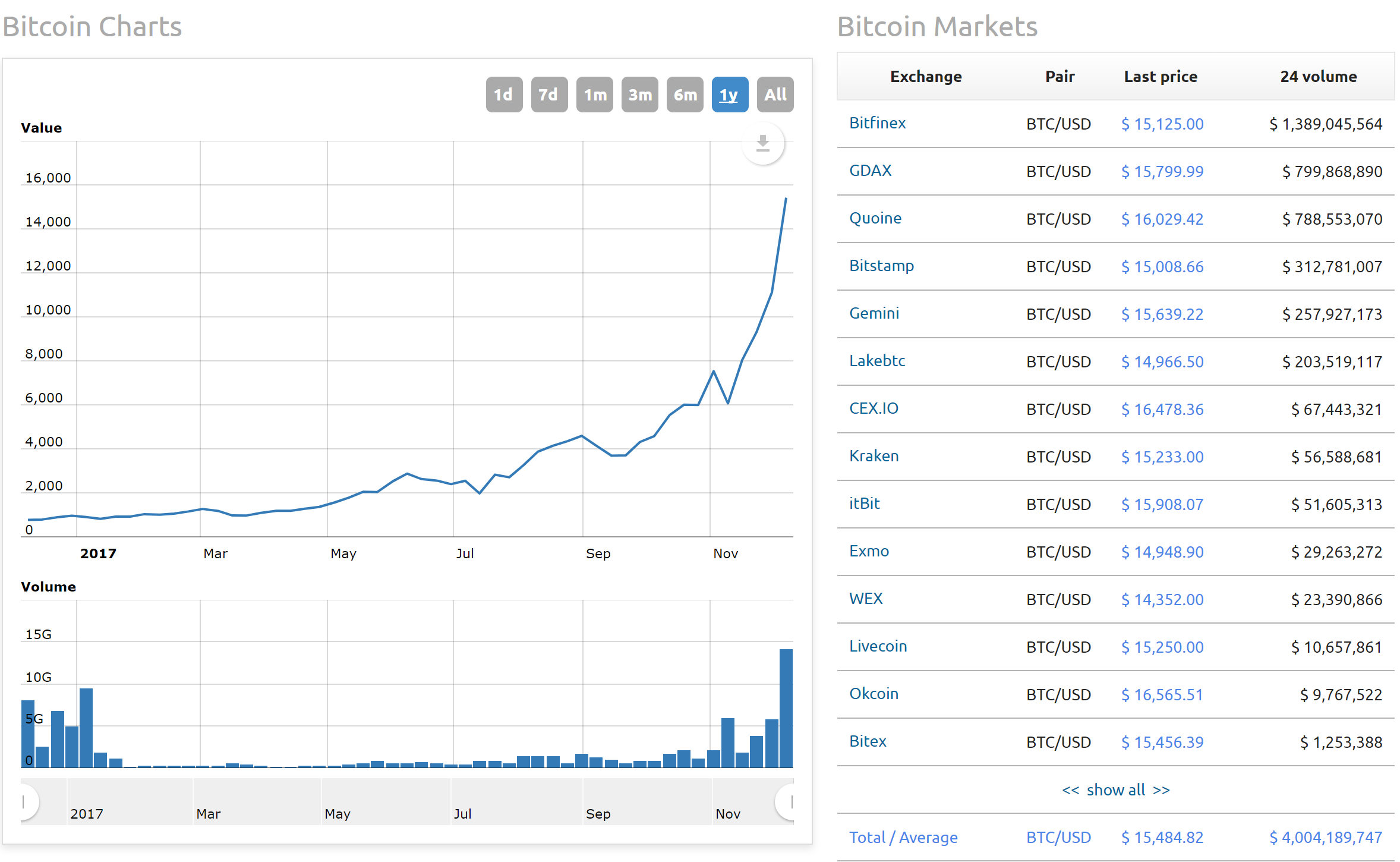Click the Value chart label

point(41,128)
